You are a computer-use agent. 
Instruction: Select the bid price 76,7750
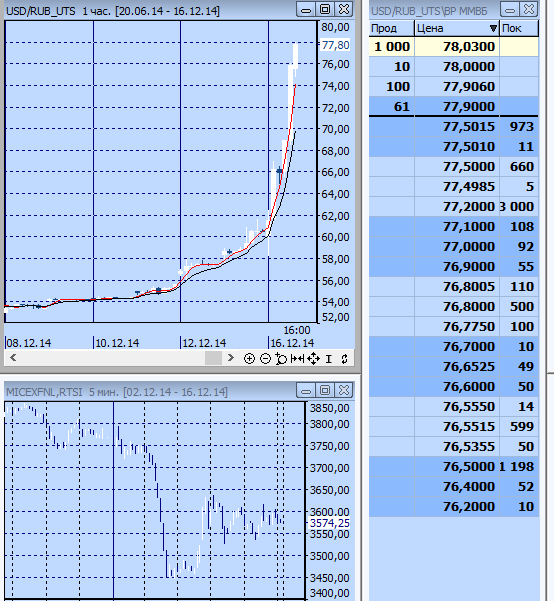point(469,327)
